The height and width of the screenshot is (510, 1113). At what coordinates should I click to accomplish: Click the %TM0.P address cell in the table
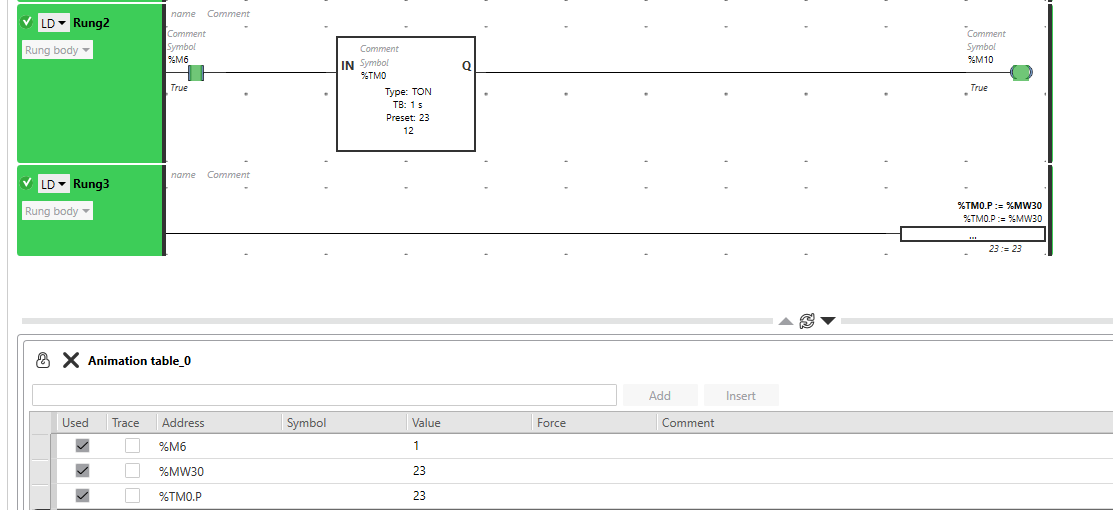[x=219, y=495]
